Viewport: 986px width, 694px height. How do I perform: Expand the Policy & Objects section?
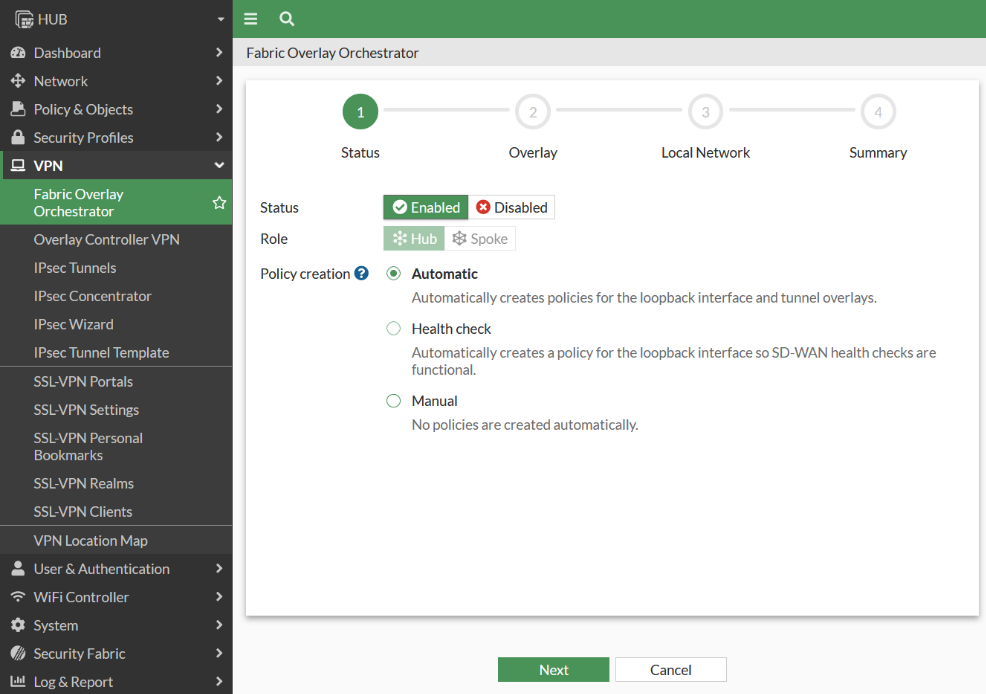[83, 109]
